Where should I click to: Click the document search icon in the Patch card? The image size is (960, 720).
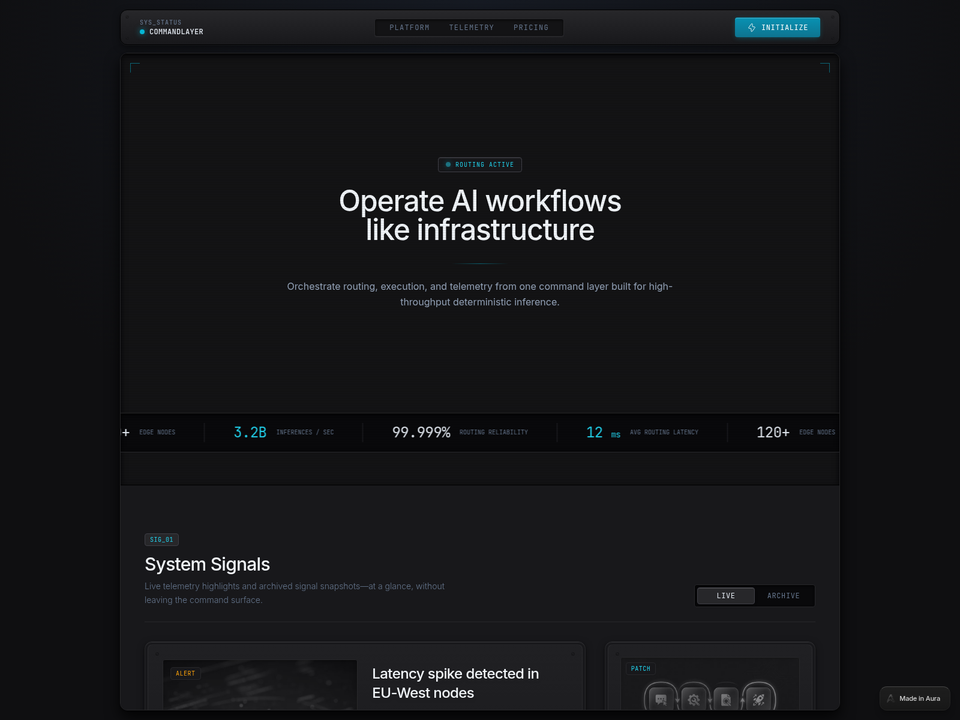726,699
